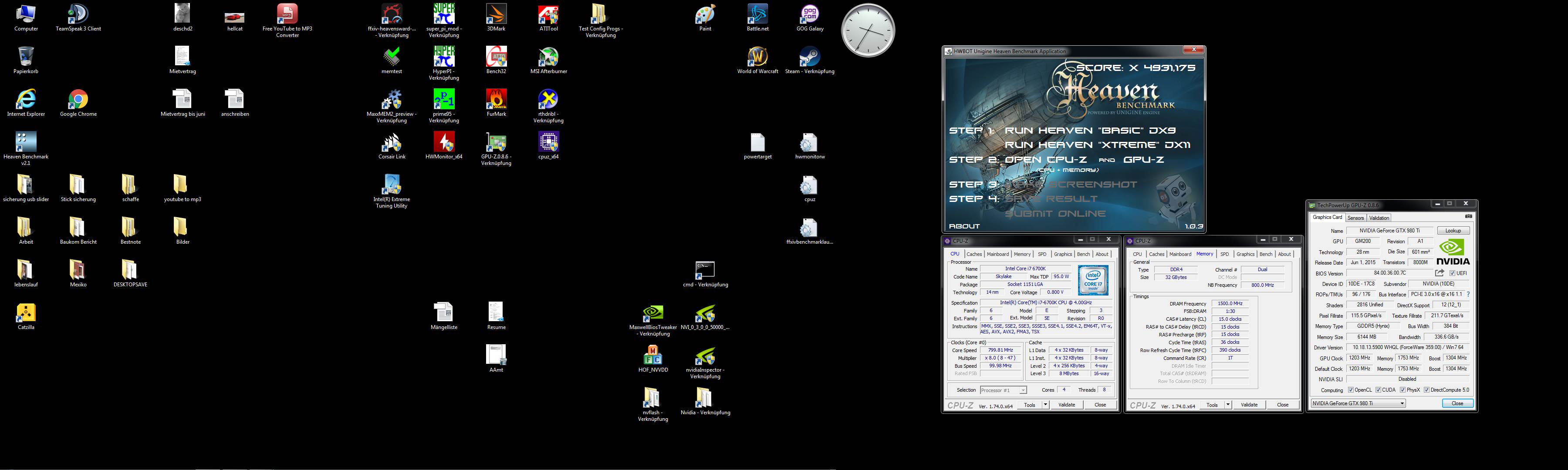This screenshot has height=470, width=1568.
Task: Click the GPU-Z screenshot camera icon
Action: (x=1468, y=216)
